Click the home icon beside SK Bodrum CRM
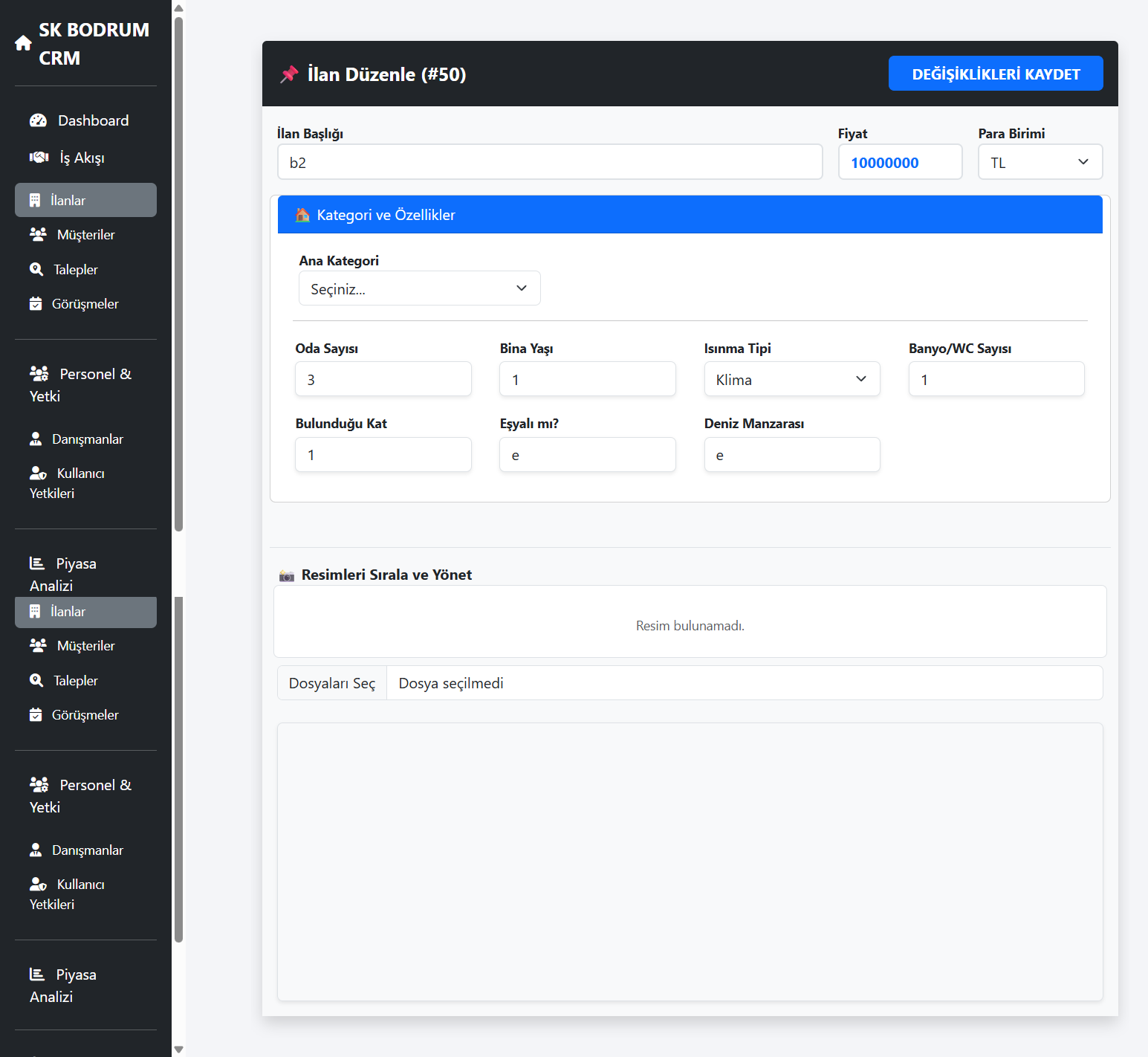 23,44
